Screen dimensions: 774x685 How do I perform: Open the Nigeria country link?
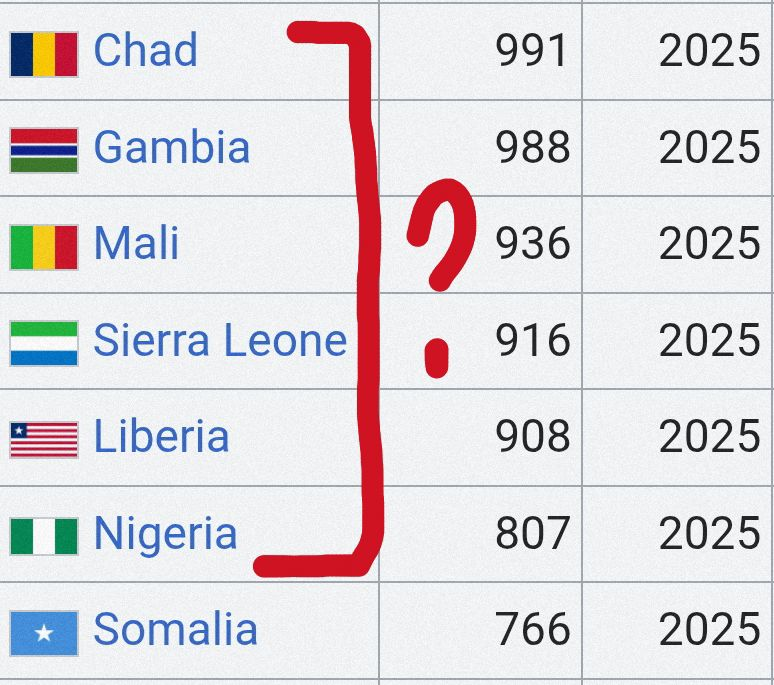coord(165,533)
